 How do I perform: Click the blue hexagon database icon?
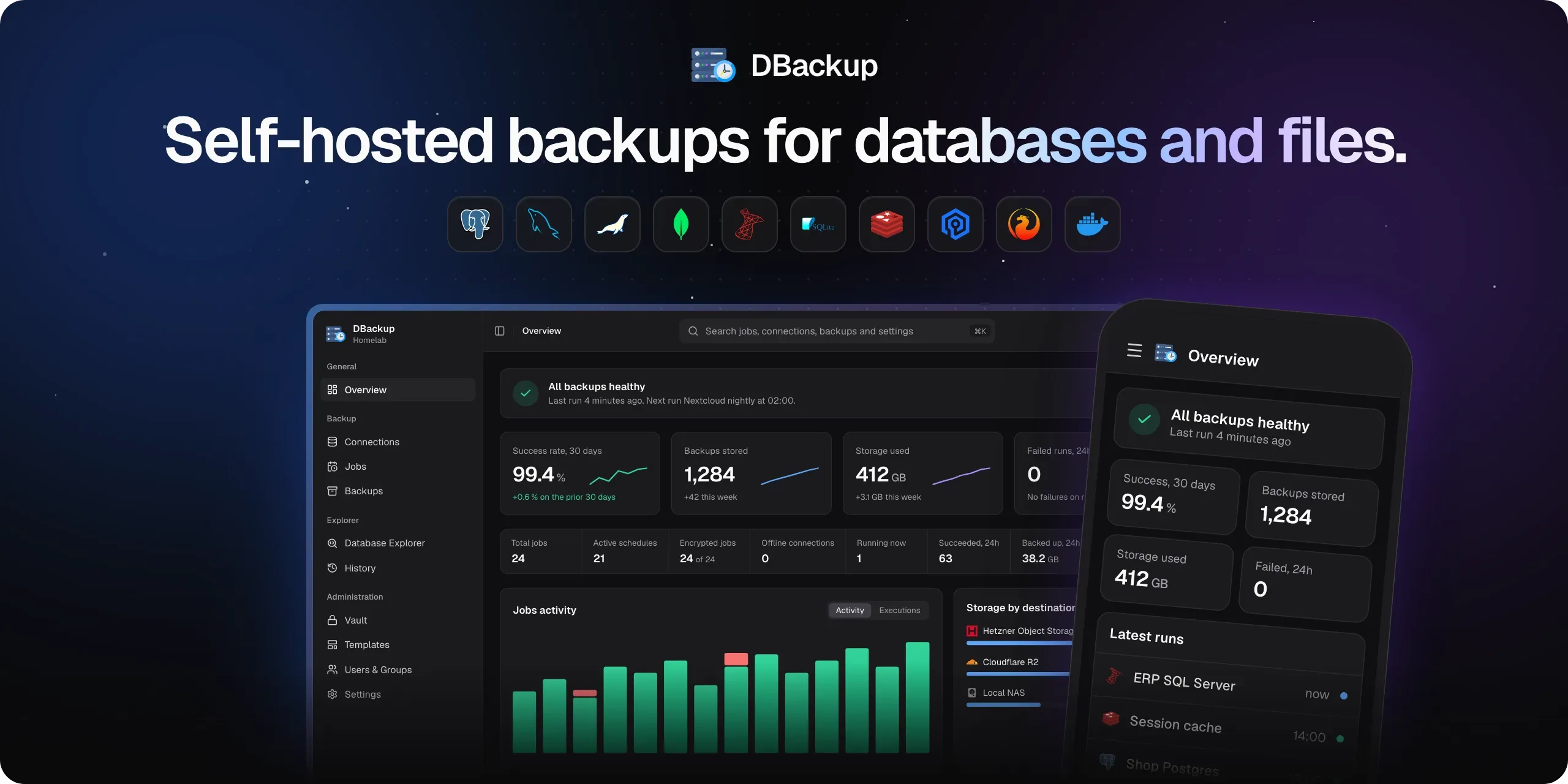click(x=956, y=224)
